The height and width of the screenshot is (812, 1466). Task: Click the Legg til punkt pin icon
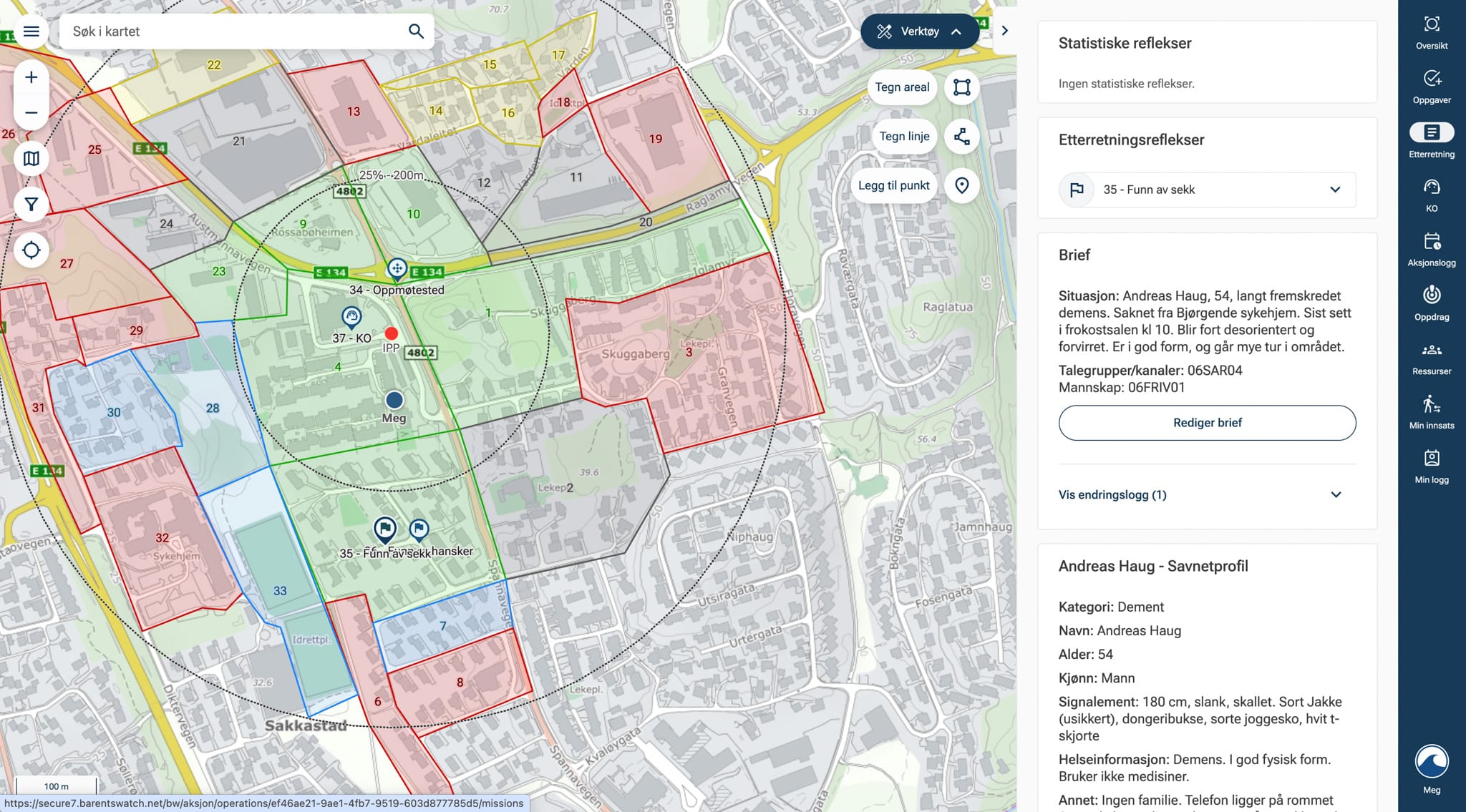[x=961, y=185]
